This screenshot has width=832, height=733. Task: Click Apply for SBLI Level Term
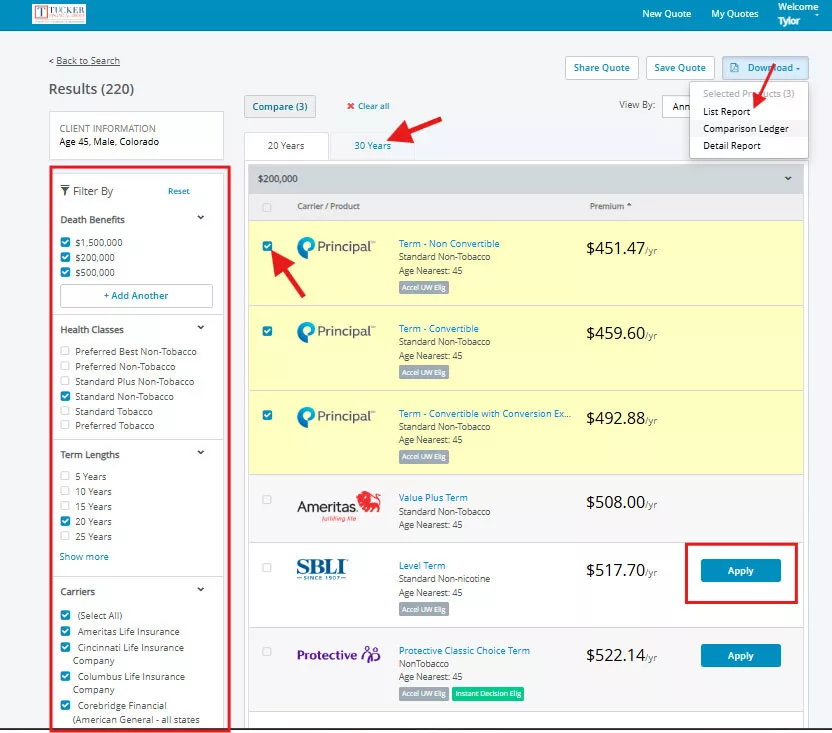pos(740,571)
